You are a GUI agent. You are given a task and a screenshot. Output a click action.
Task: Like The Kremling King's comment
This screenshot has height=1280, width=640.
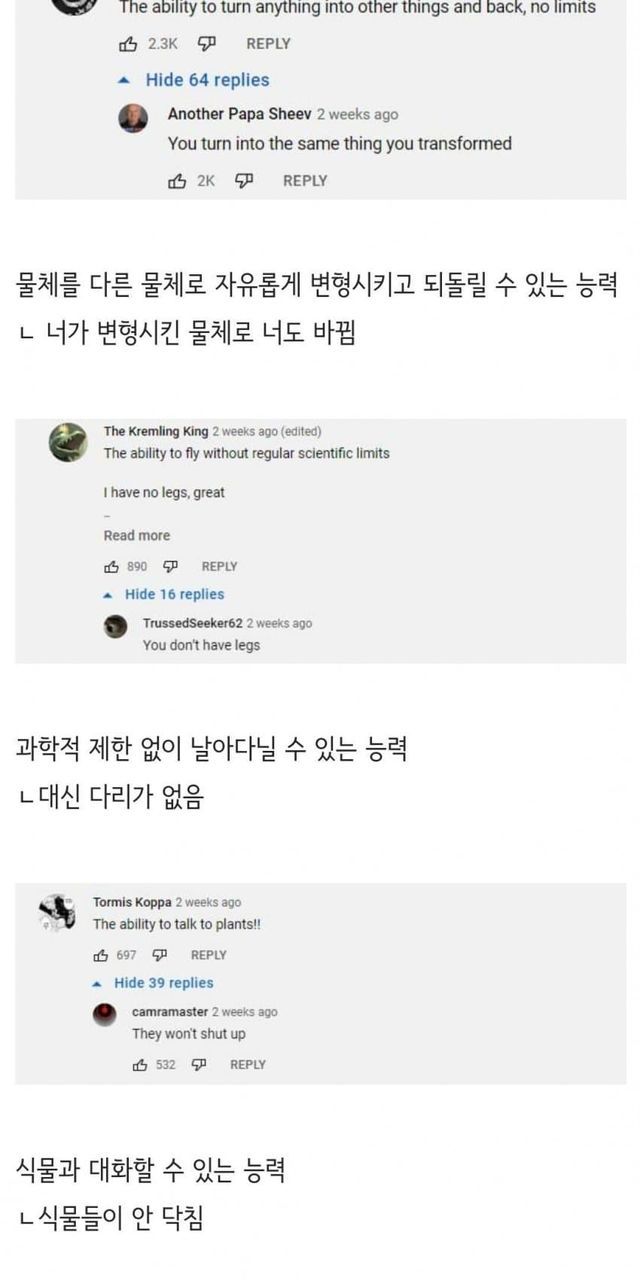tap(112, 566)
